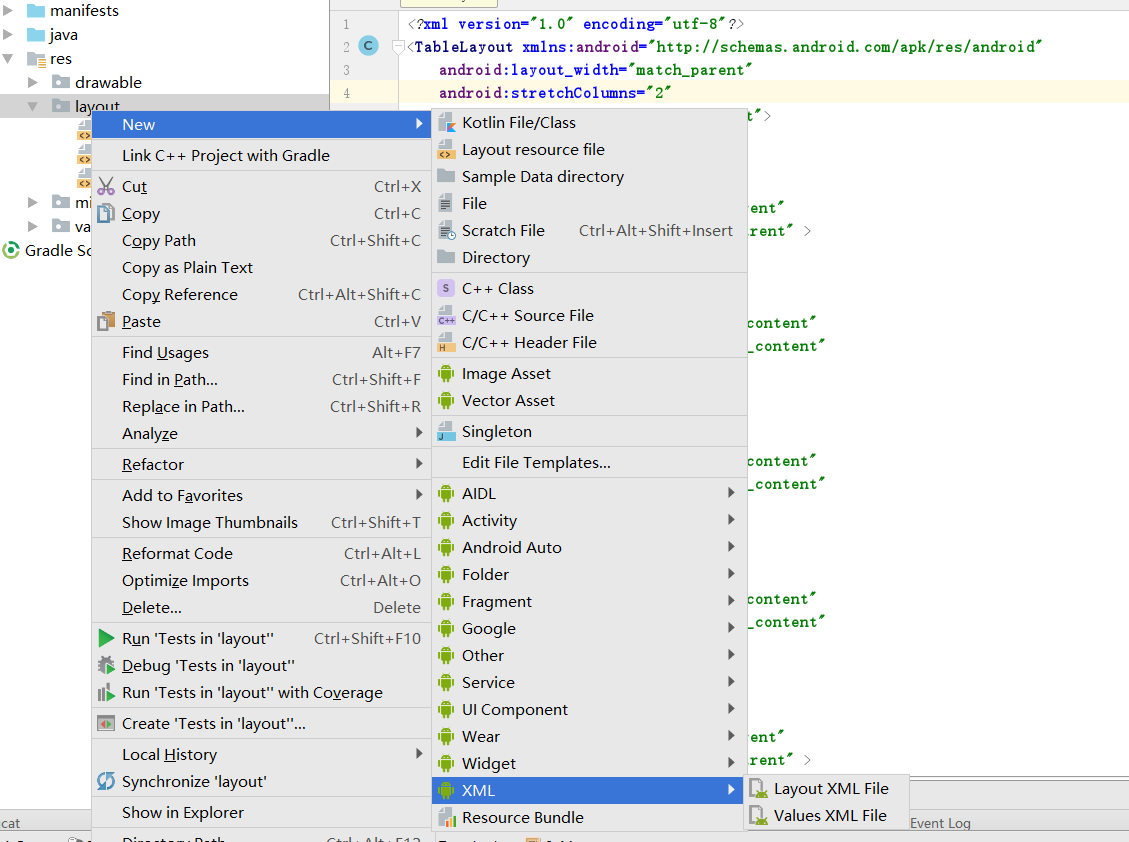Click the scissors icon next to Cut
This screenshot has height=842, width=1129.
click(x=106, y=186)
